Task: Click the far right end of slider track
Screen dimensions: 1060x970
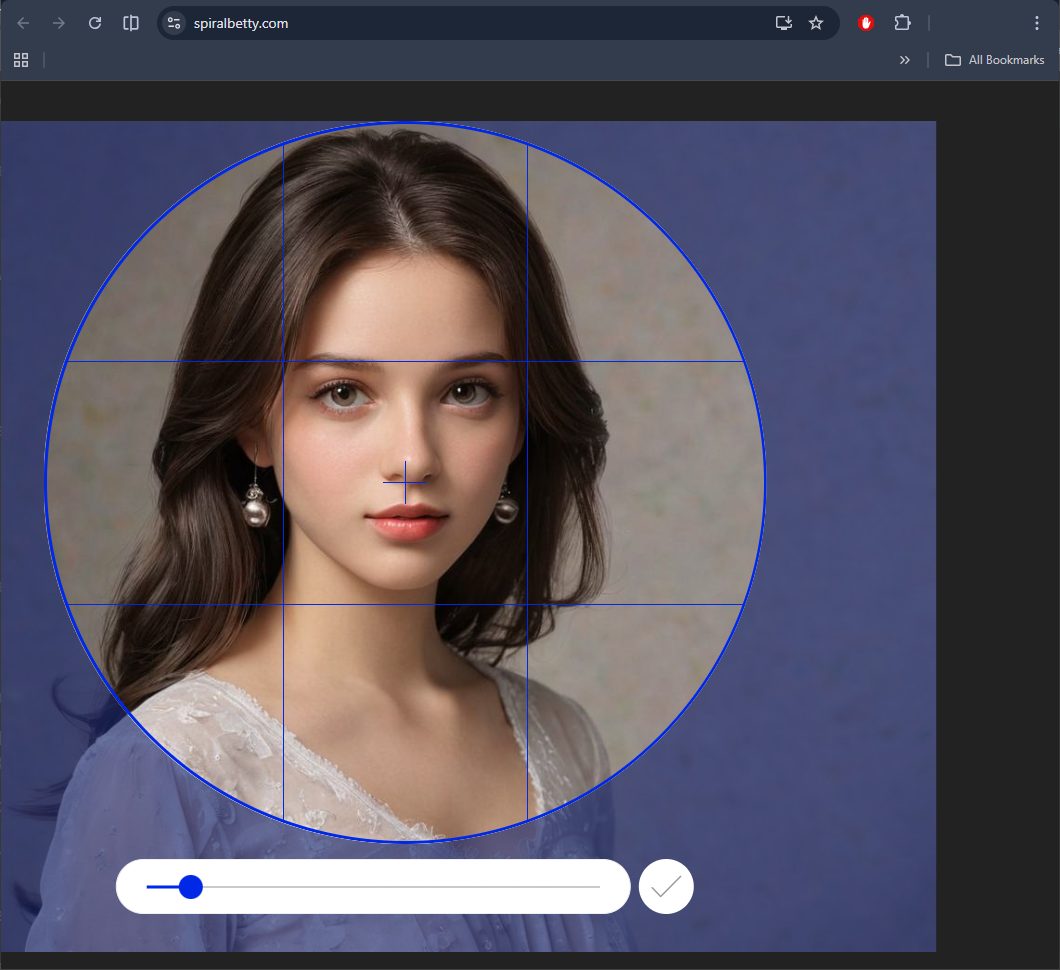Action: click(x=597, y=887)
